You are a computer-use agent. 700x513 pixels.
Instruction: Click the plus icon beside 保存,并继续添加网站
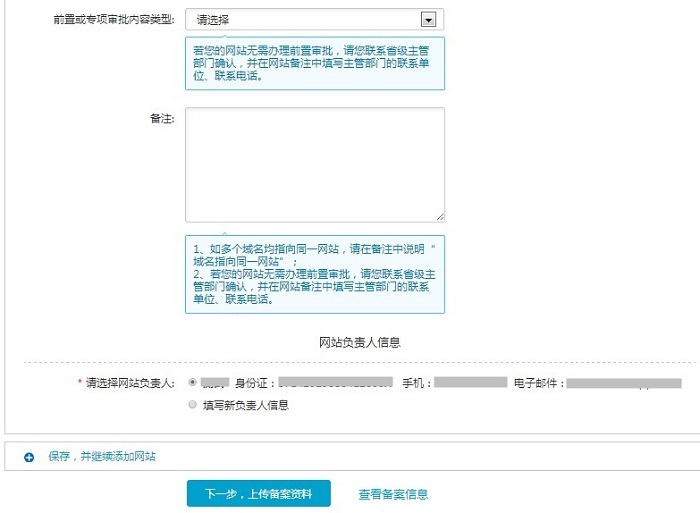29,457
